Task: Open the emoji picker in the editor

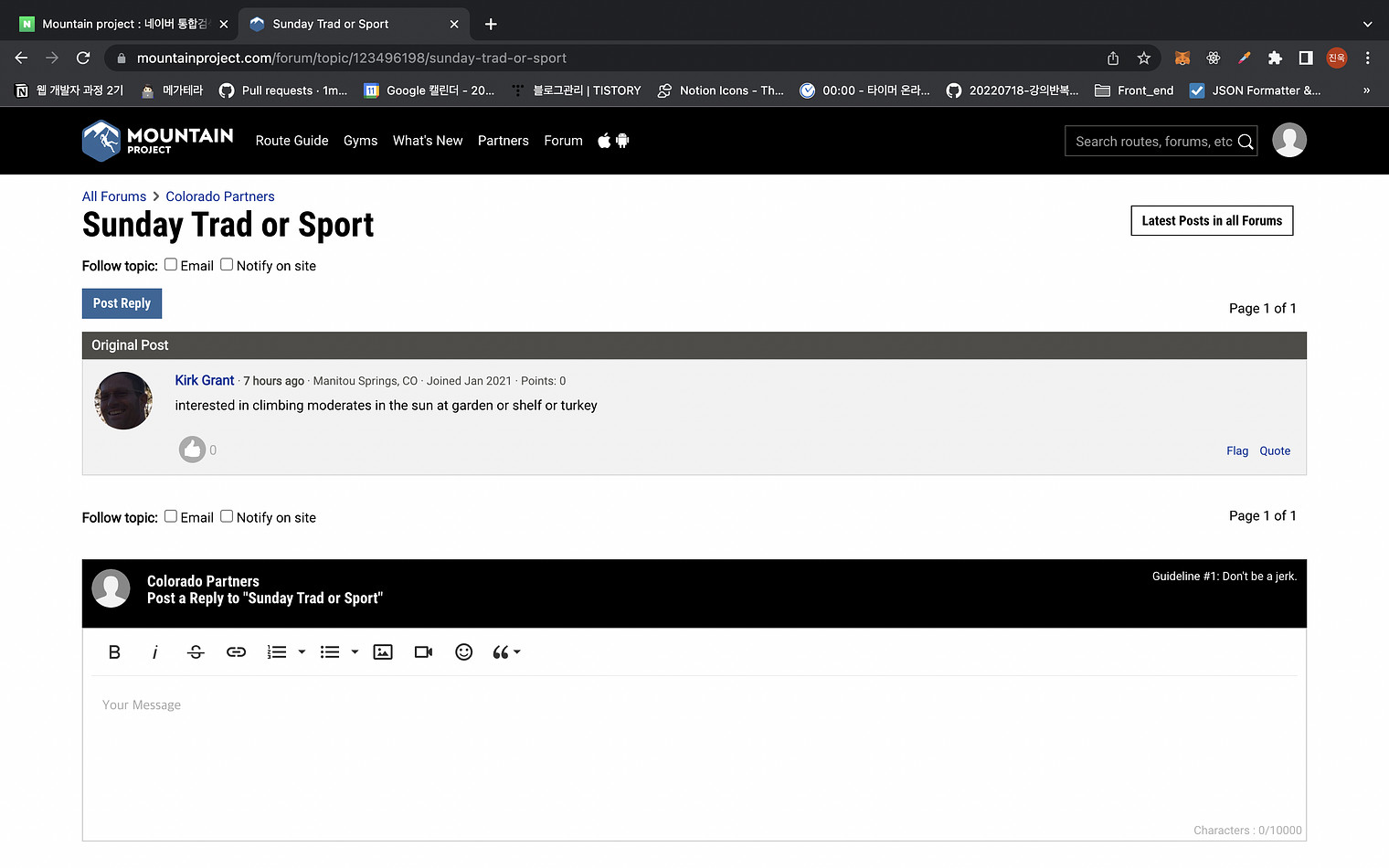Action: coord(464,652)
